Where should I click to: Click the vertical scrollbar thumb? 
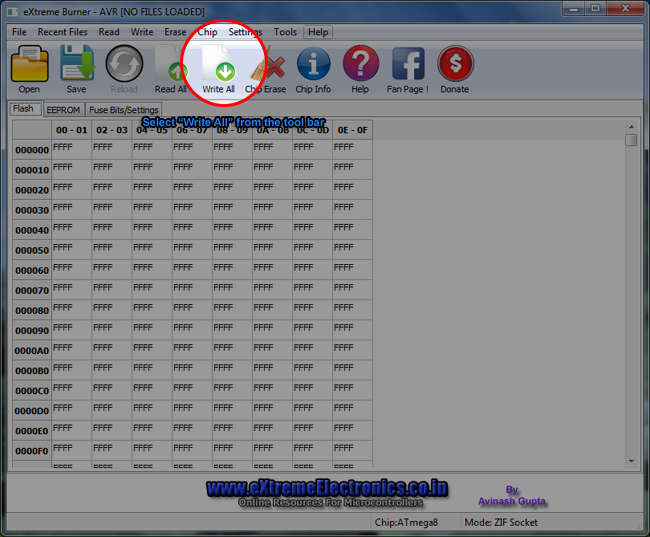coord(631,140)
